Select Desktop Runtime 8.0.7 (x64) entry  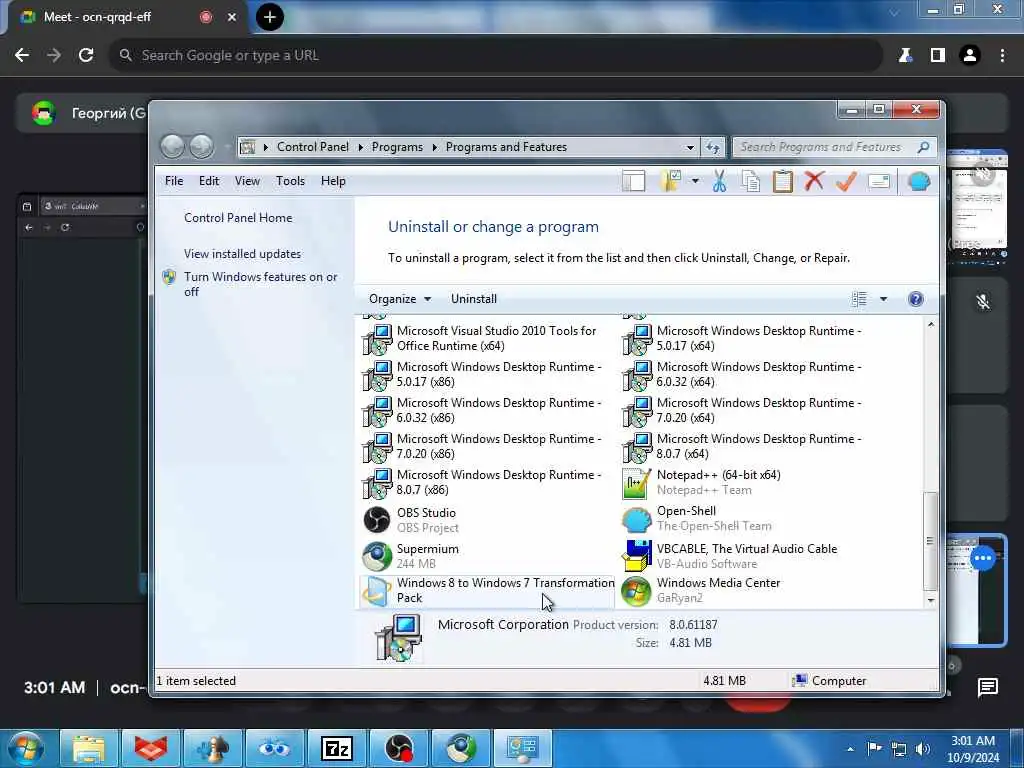pos(746,446)
